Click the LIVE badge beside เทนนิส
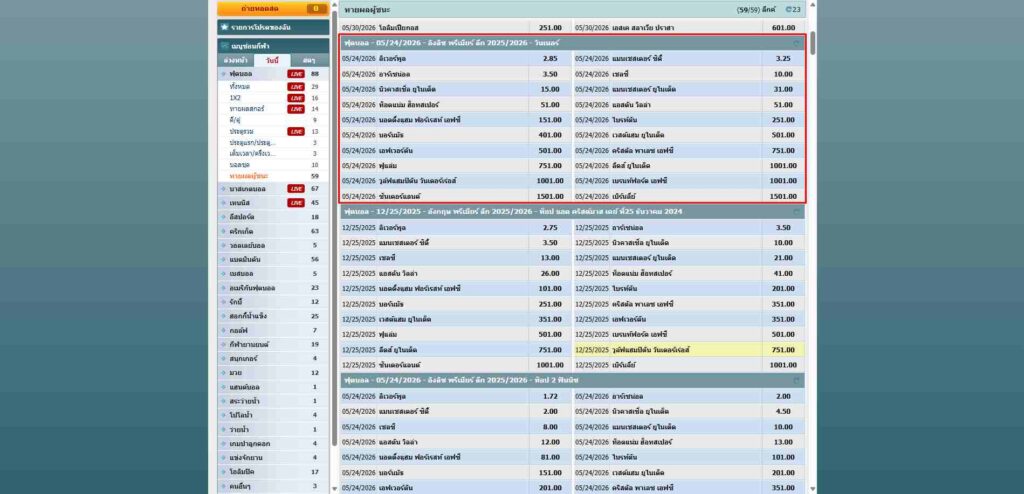Image resolution: width=1024 pixels, height=494 pixels. point(296,202)
